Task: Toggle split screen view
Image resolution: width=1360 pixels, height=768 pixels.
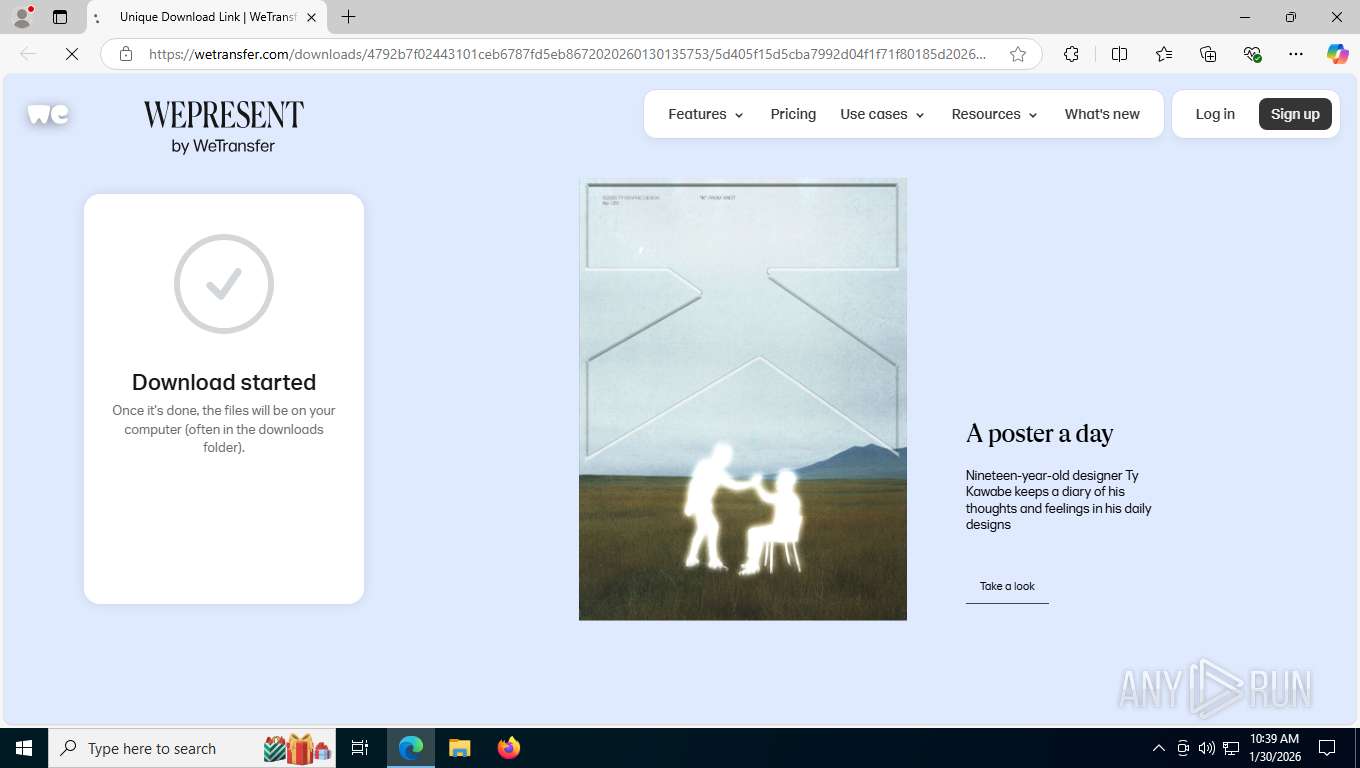Action: [x=1119, y=54]
